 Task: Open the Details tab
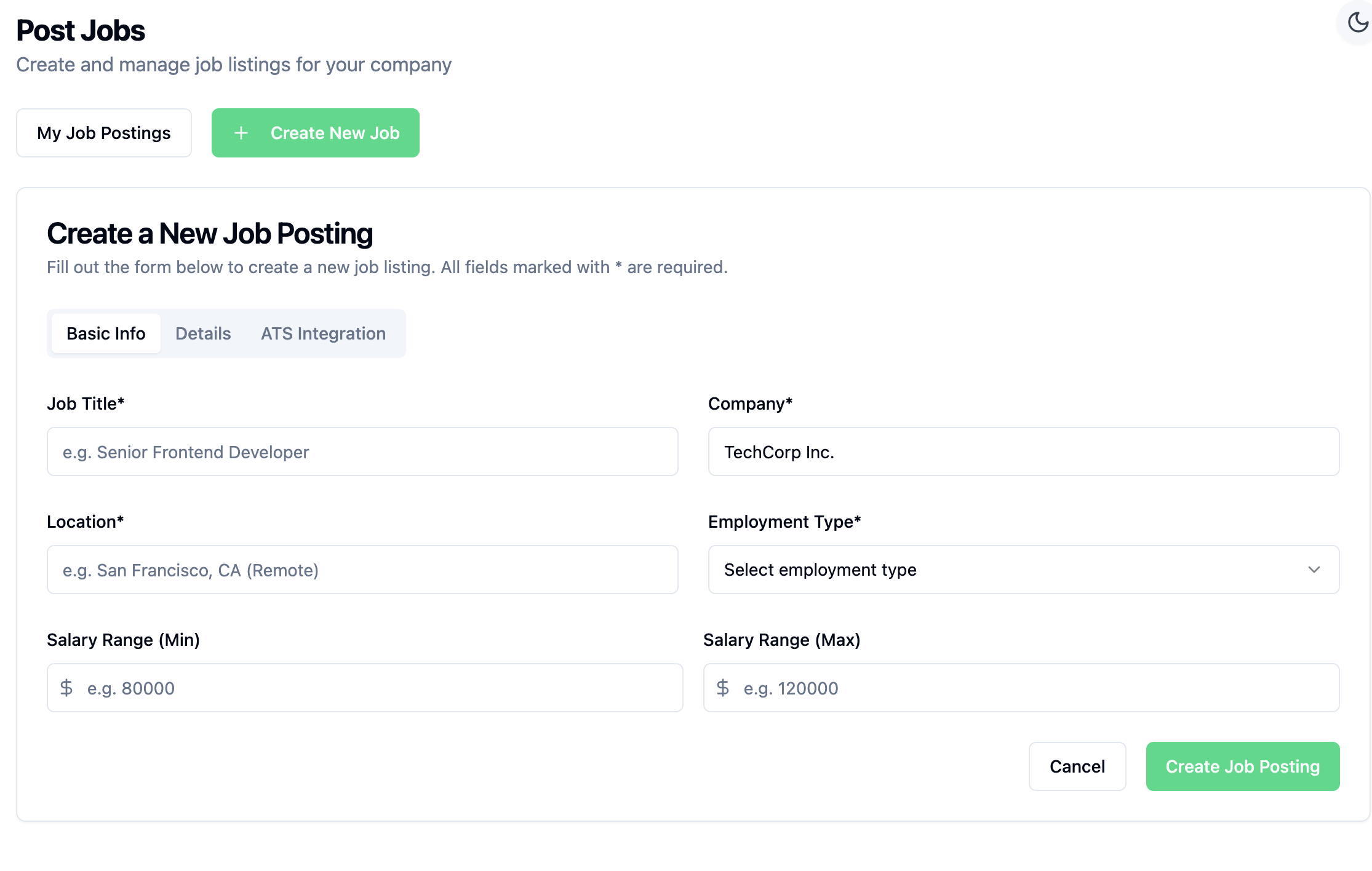pyautogui.click(x=203, y=333)
